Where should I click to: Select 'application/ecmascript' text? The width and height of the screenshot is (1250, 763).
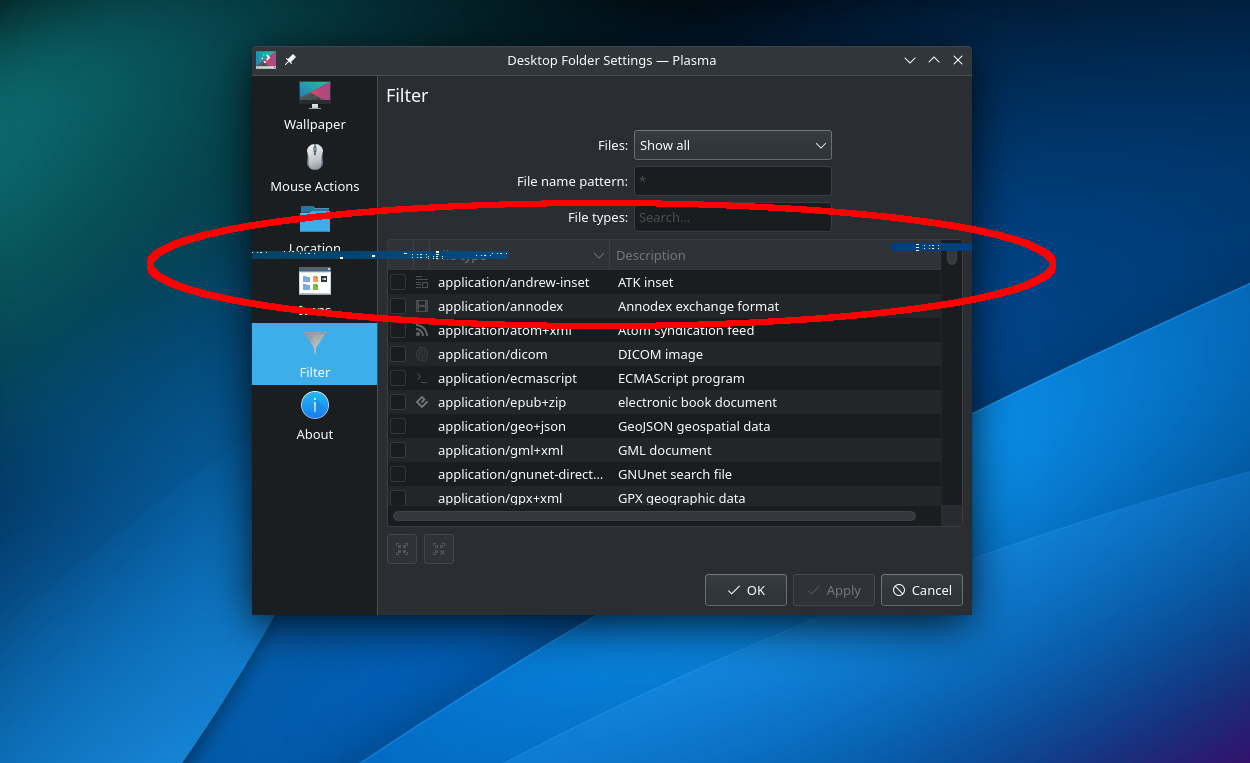(x=507, y=378)
